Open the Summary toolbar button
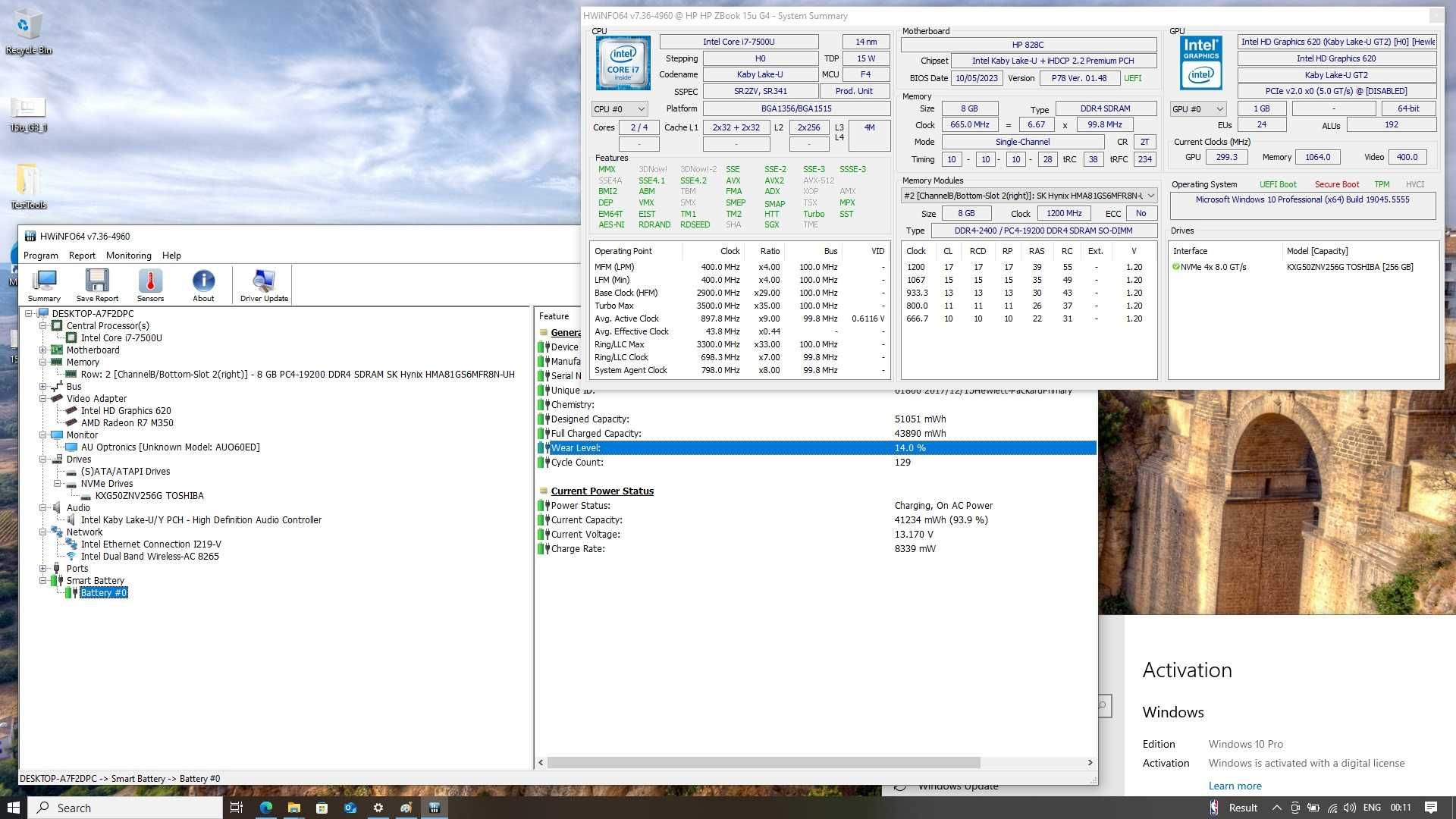 (44, 286)
